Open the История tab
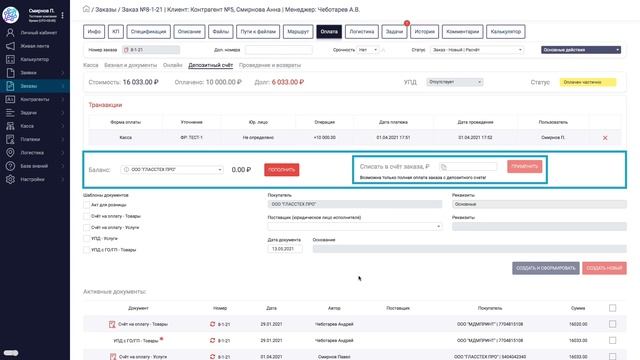Screen dimensions: 640x360 (x=424, y=31)
